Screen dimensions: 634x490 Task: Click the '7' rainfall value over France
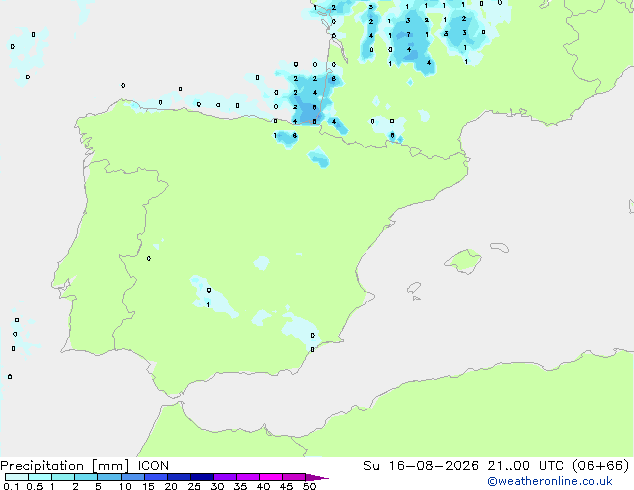(x=409, y=35)
